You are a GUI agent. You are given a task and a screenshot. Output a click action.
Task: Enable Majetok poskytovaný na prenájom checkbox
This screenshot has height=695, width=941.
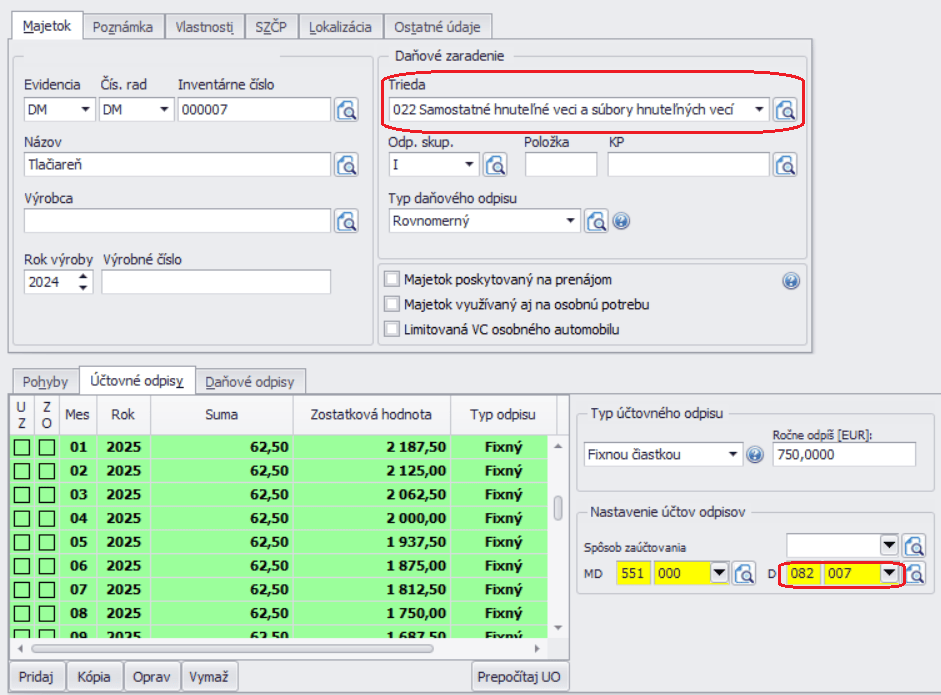pyautogui.click(x=392, y=280)
